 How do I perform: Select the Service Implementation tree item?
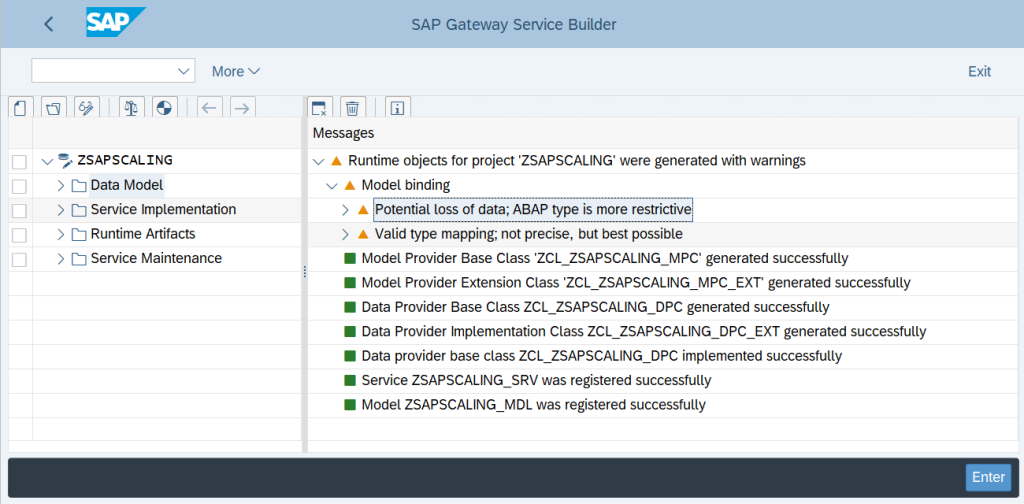click(163, 210)
